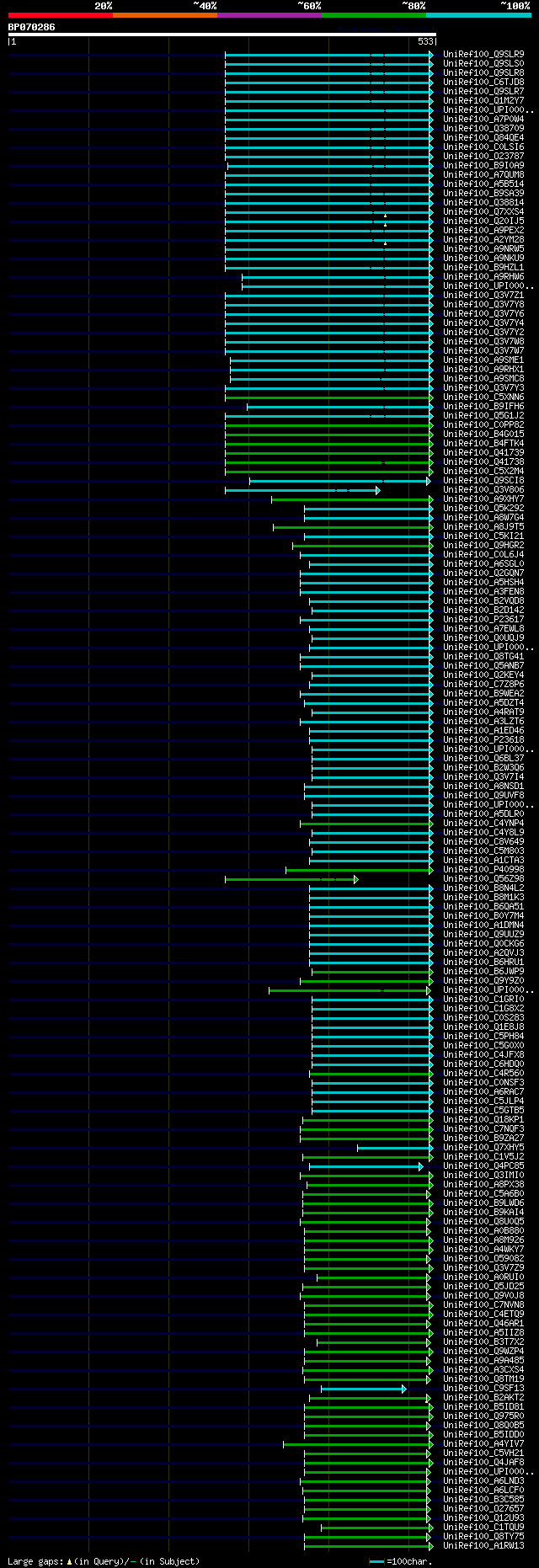Click the purple ~60% legend color bar
Viewport: 539px width, 1568px height.
point(269,15)
